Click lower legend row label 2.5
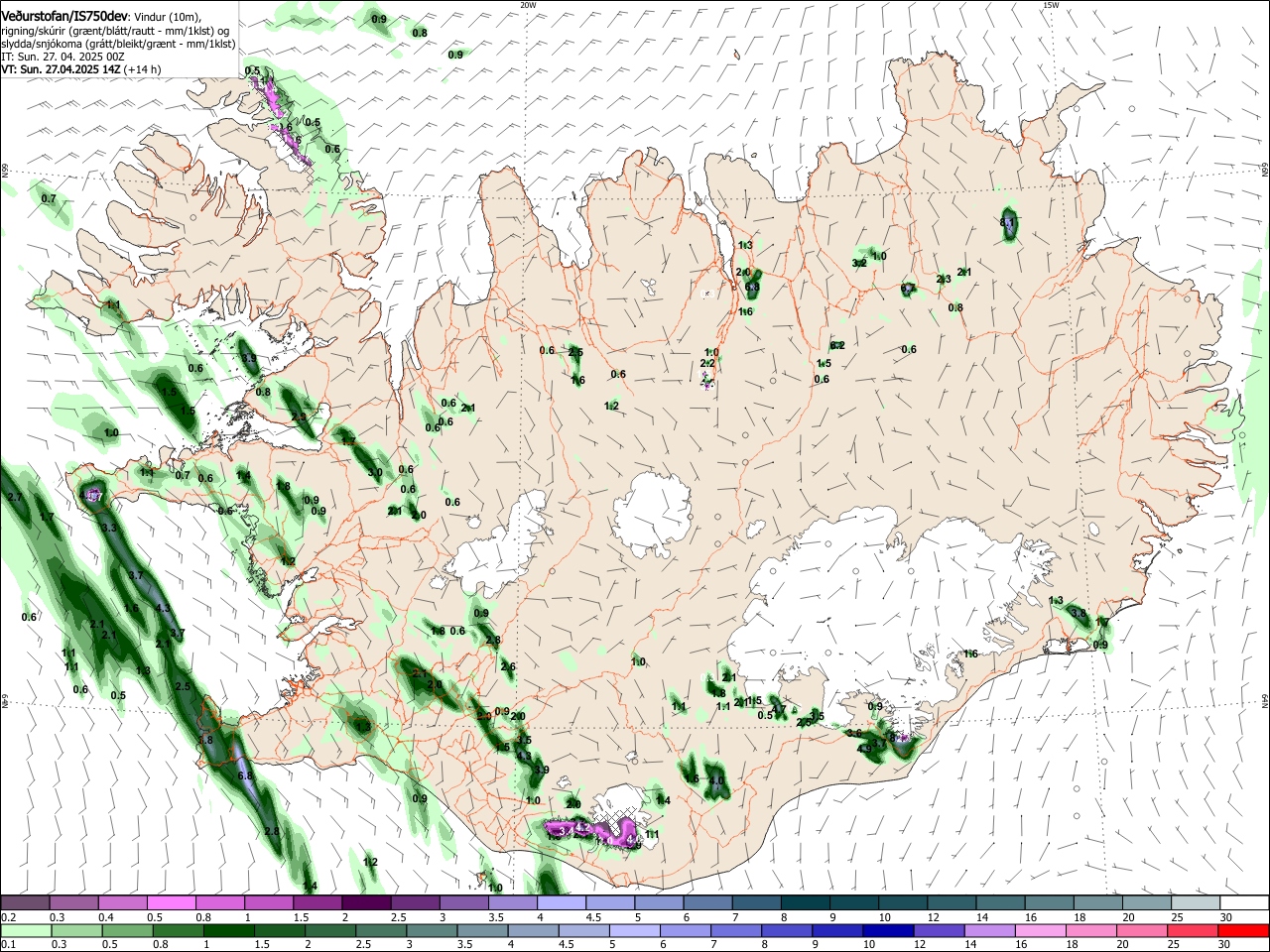This screenshot has height=952, width=1270. pyautogui.click(x=362, y=945)
